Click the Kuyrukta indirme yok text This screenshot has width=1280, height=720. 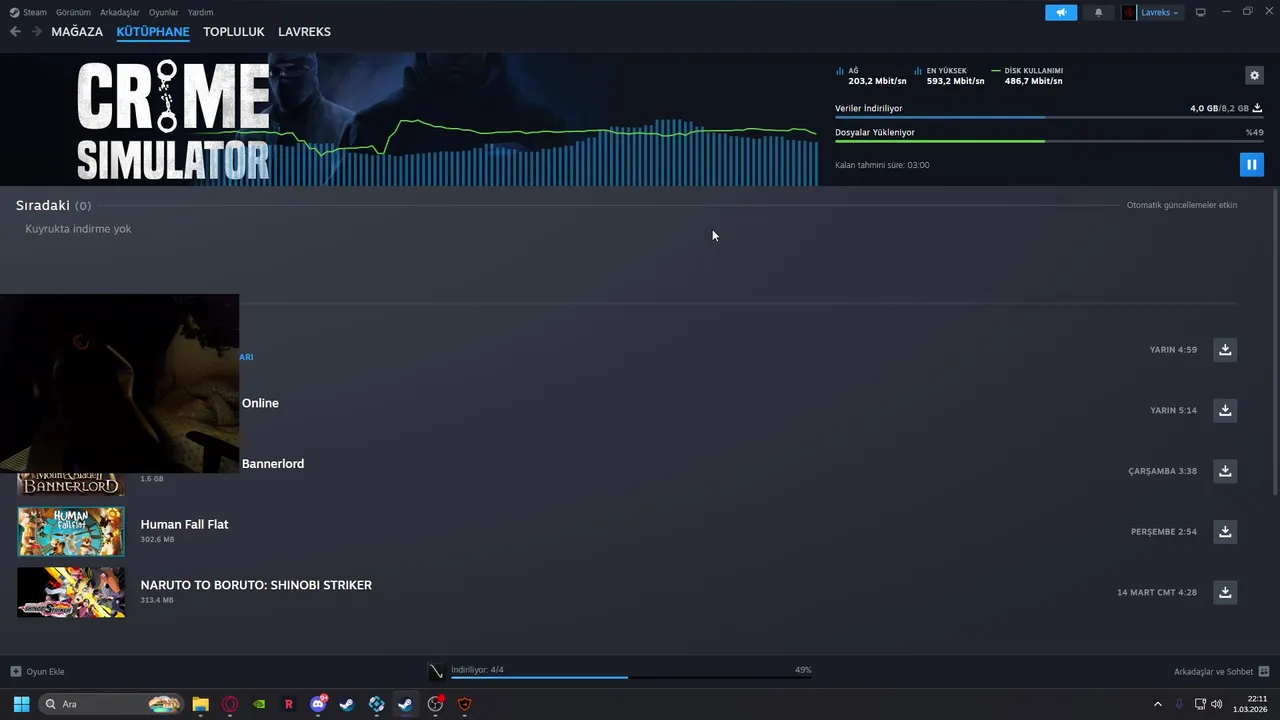click(x=78, y=229)
